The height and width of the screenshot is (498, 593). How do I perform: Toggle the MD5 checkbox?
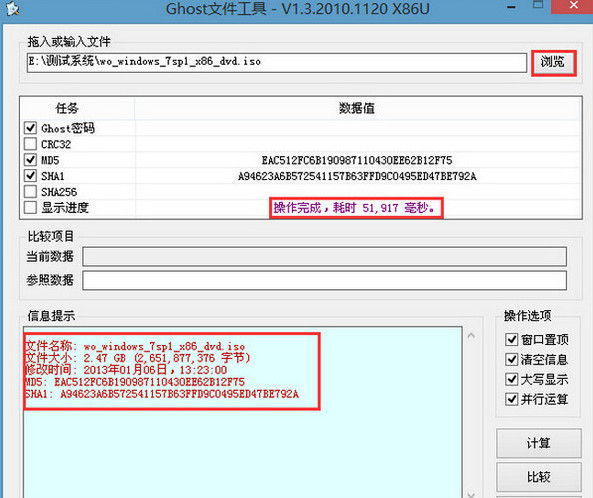(30, 160)
